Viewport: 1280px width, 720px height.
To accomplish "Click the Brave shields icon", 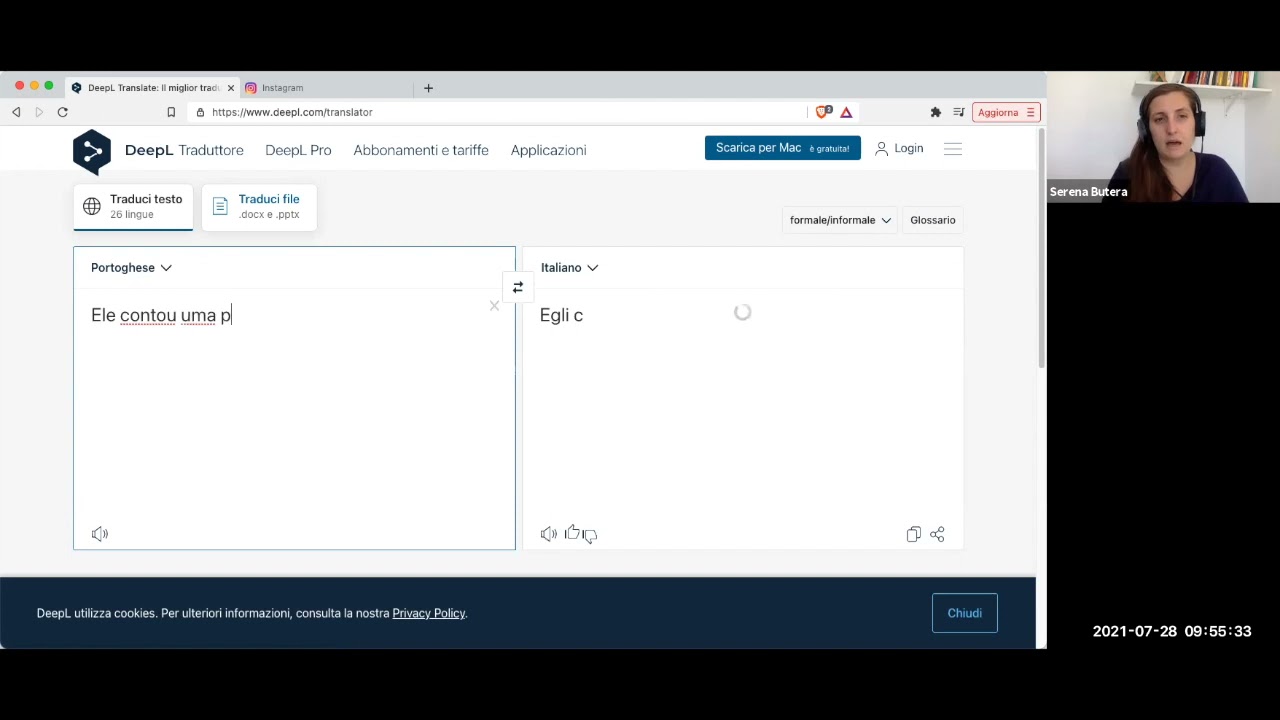I will 823,112.
